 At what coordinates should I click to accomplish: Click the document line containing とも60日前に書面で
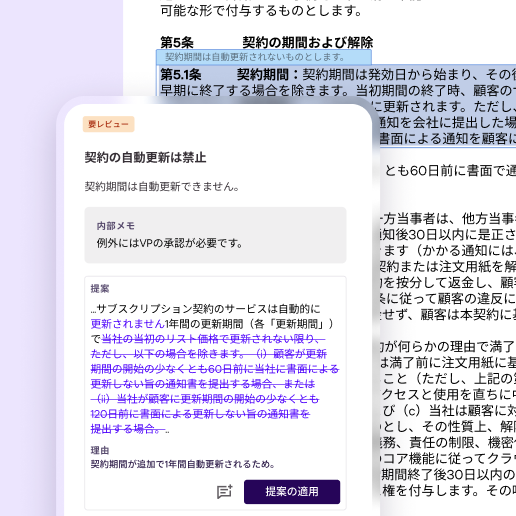tap(450, 171)
